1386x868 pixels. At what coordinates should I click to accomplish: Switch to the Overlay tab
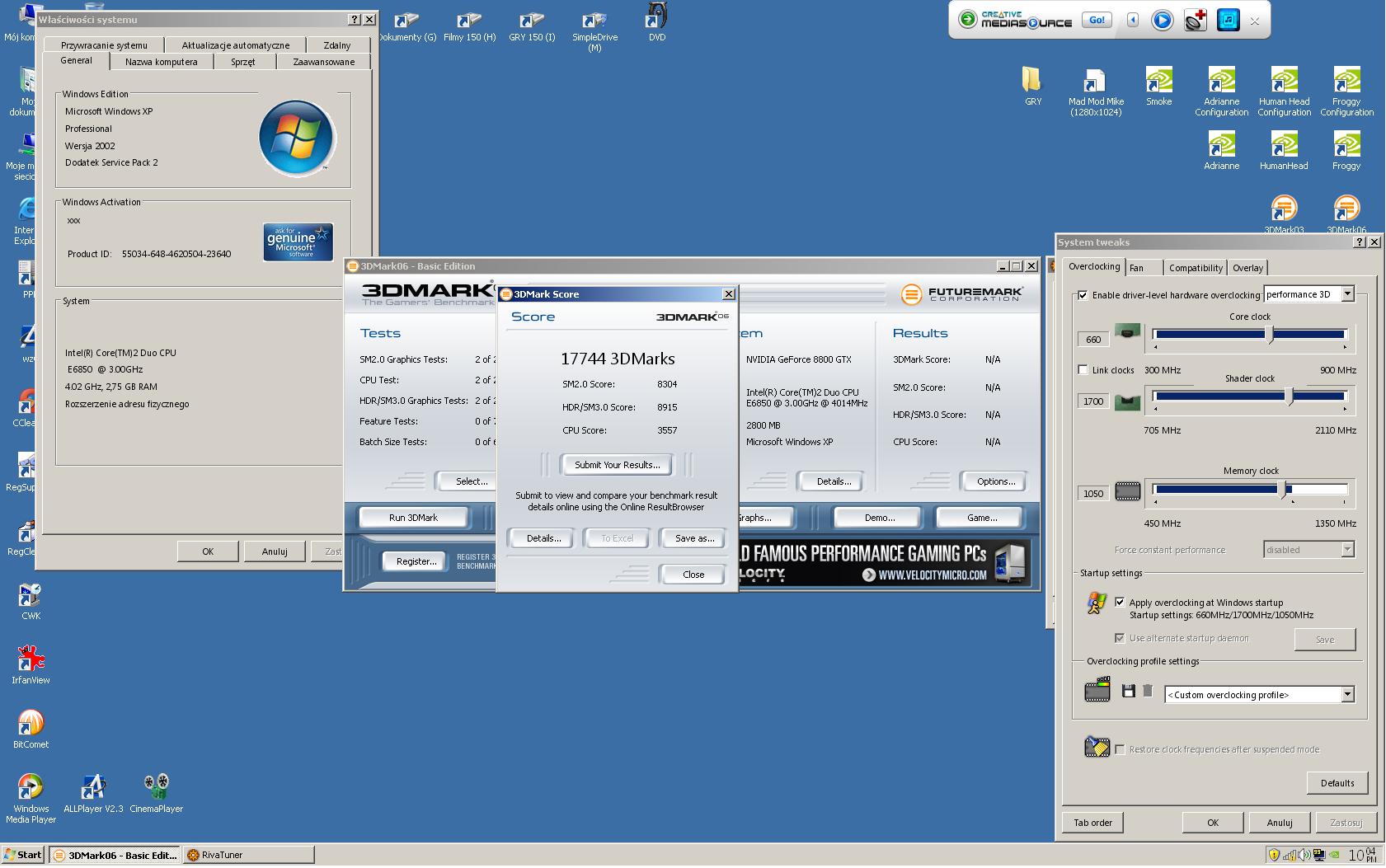coord(1247,268)
